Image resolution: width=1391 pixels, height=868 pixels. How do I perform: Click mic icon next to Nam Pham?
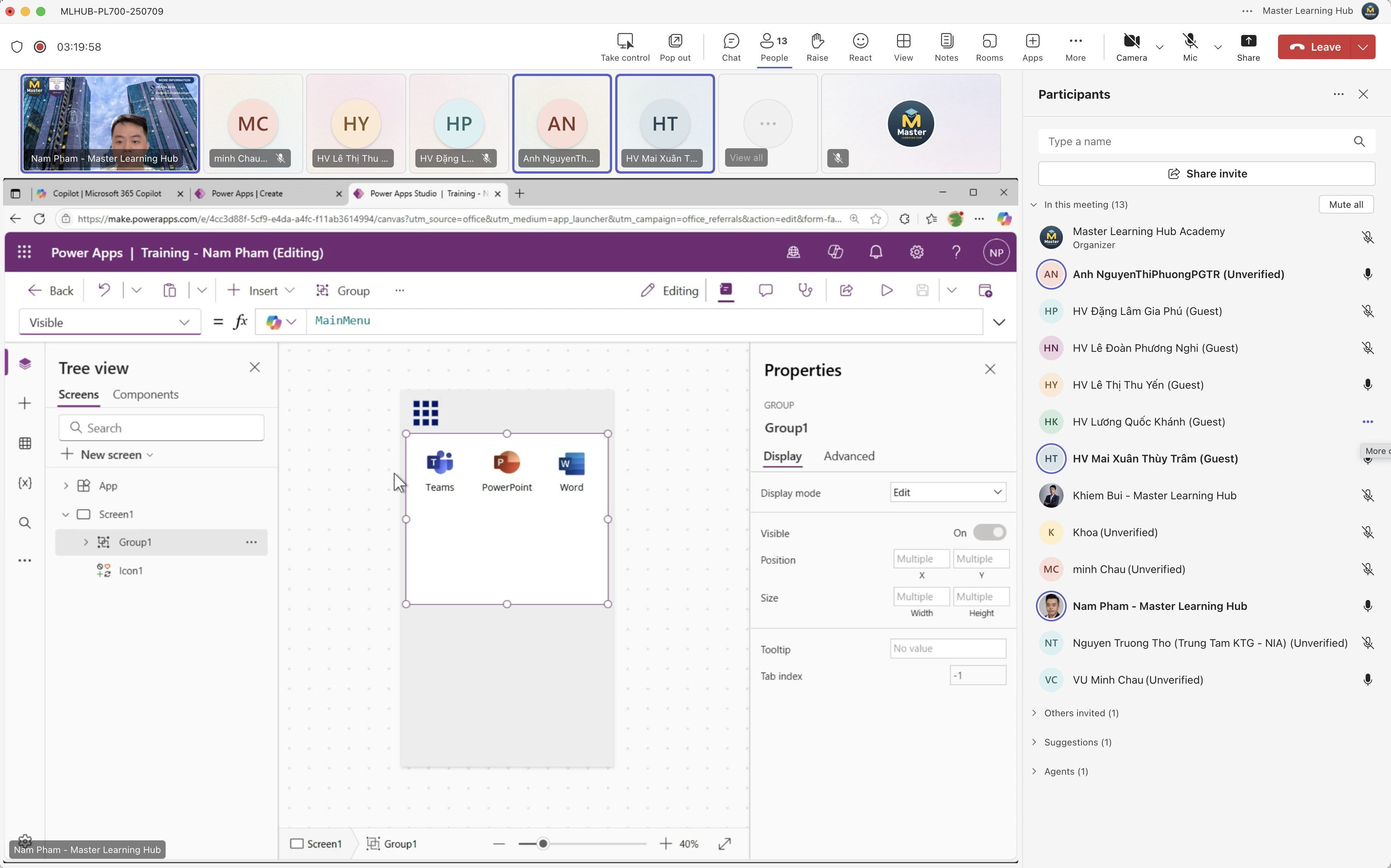1368,606
